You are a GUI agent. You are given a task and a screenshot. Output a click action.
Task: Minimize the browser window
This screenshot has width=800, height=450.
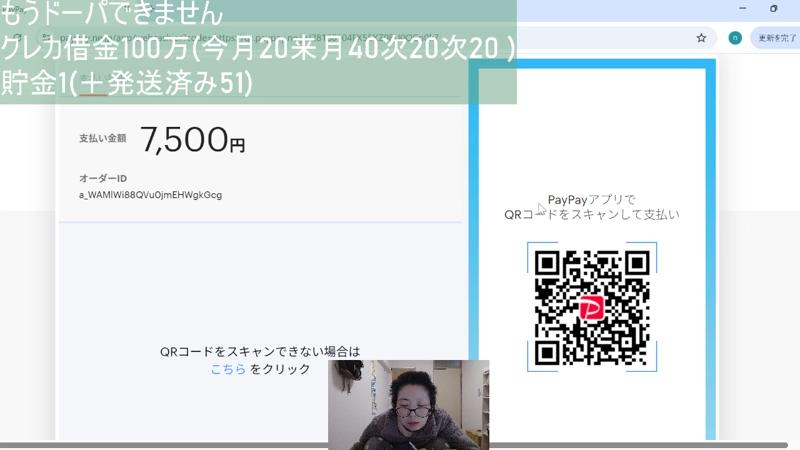click(x=743, y=8)
